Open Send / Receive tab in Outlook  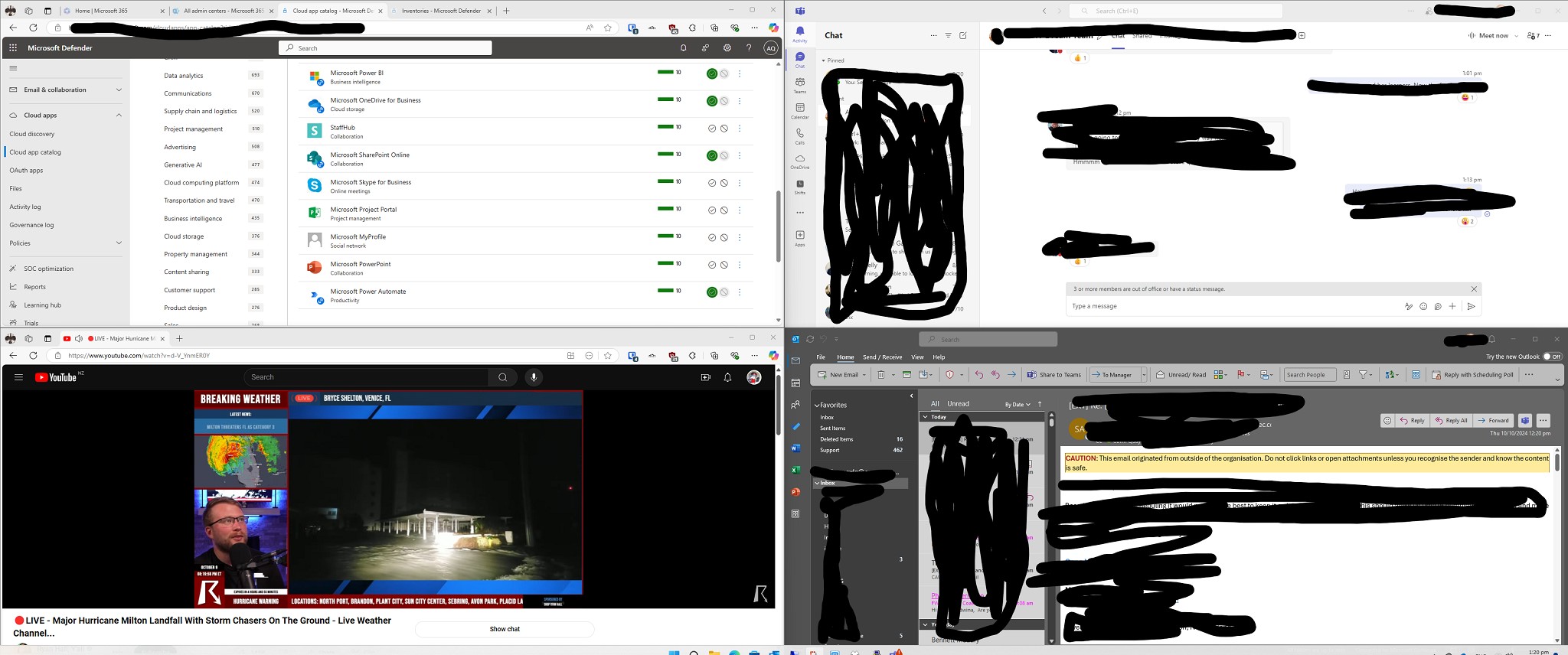tap(882, 357)
